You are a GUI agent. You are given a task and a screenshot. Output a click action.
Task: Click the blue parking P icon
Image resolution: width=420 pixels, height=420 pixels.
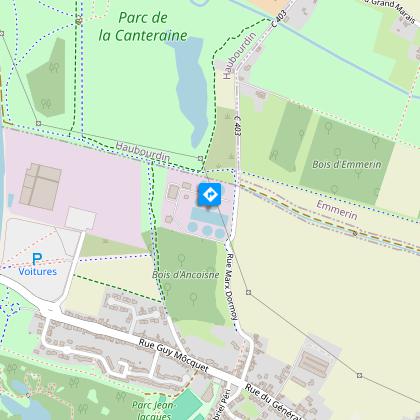[x=37, y=259]
